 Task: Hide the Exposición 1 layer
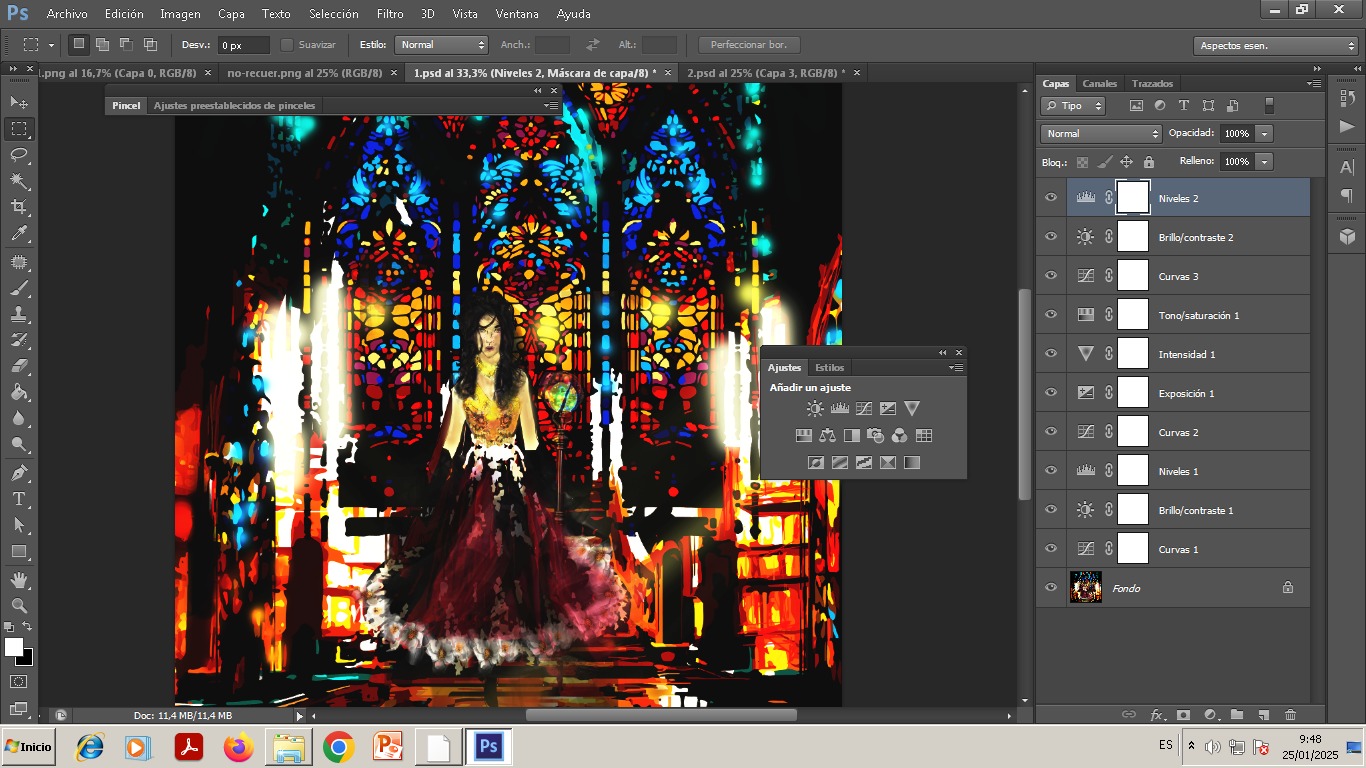[x=1051, y=393]
